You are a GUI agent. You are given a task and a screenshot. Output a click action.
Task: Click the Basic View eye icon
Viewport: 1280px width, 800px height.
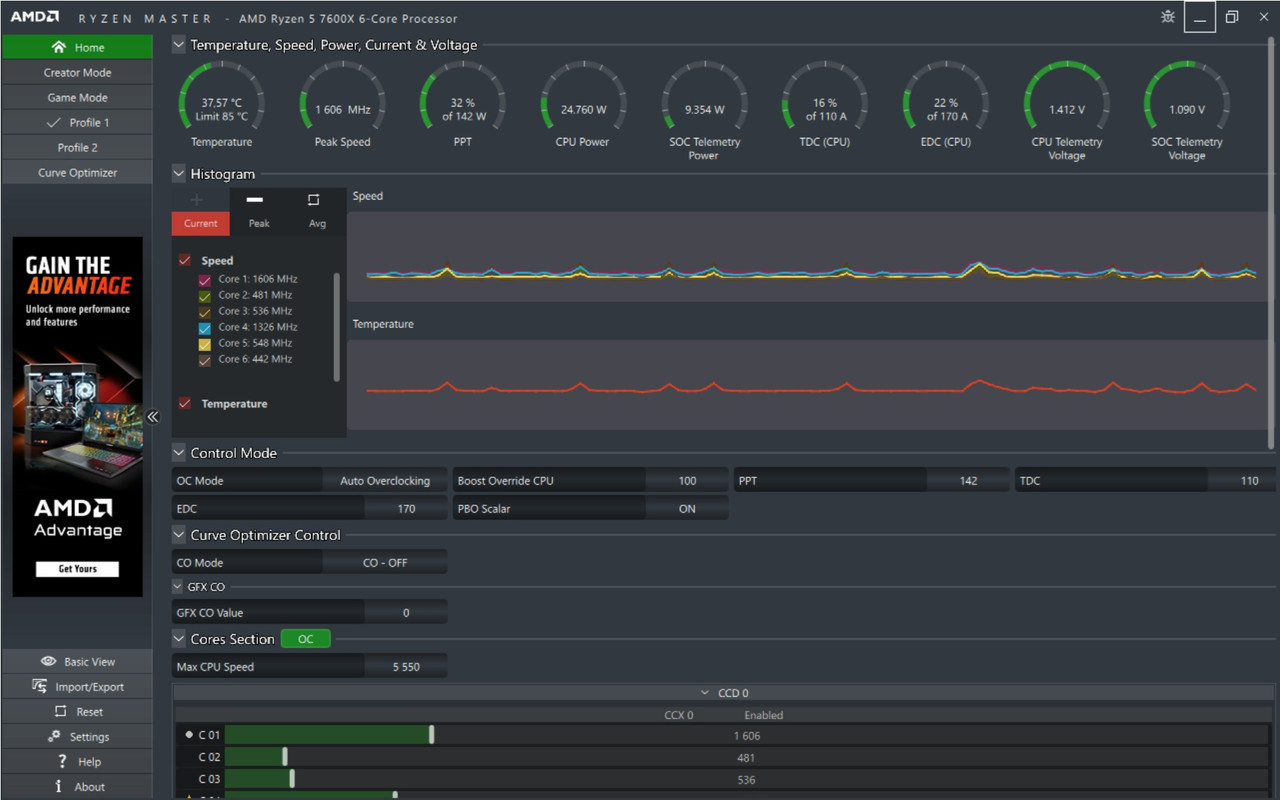click(48, 661)
